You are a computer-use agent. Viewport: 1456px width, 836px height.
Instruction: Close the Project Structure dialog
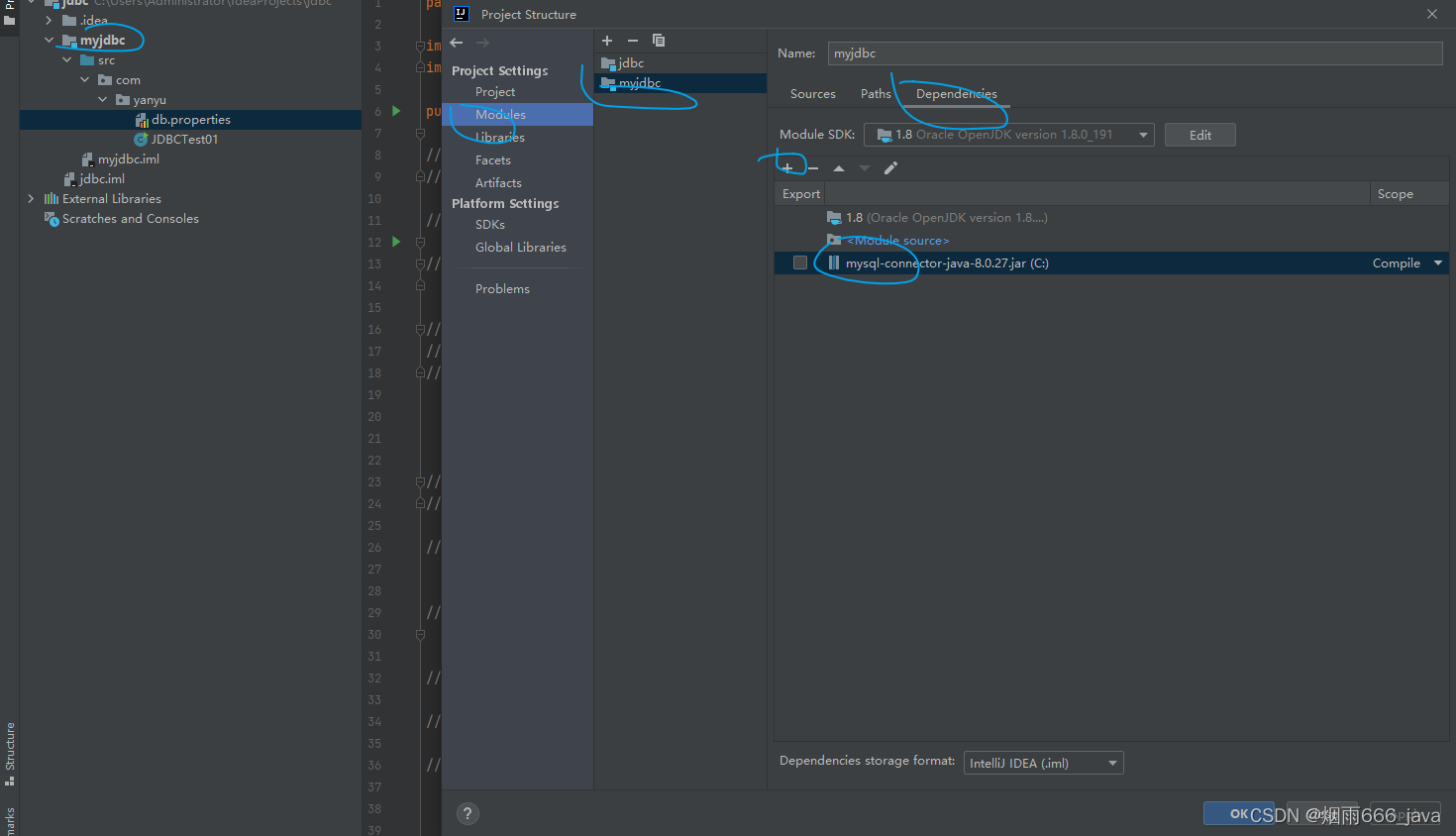click(1432, 14)
